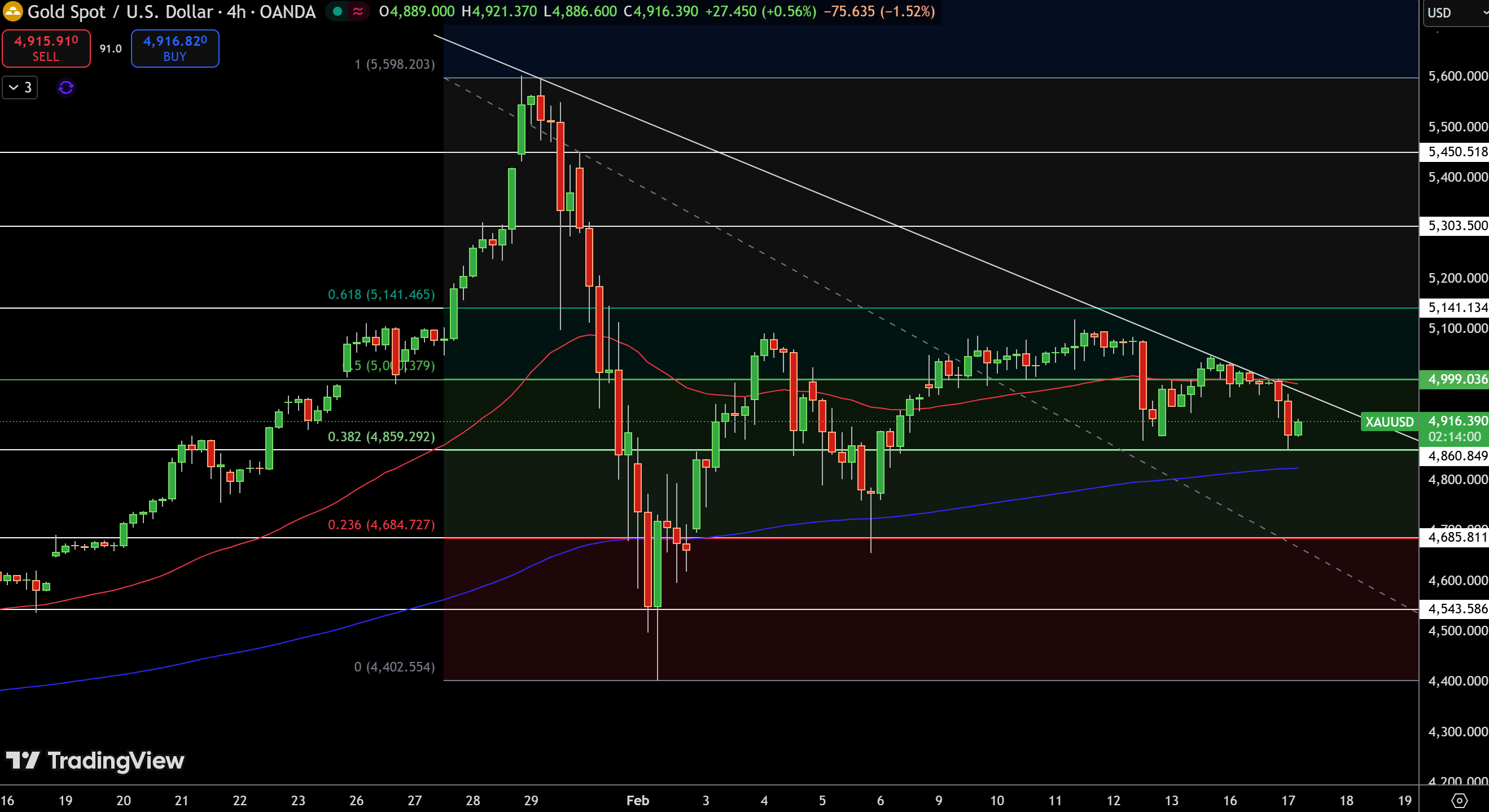This screenshot has height=812, width=1489.
Task: Click the gold symbol logo icon
Action: click(x=12, y=11)
